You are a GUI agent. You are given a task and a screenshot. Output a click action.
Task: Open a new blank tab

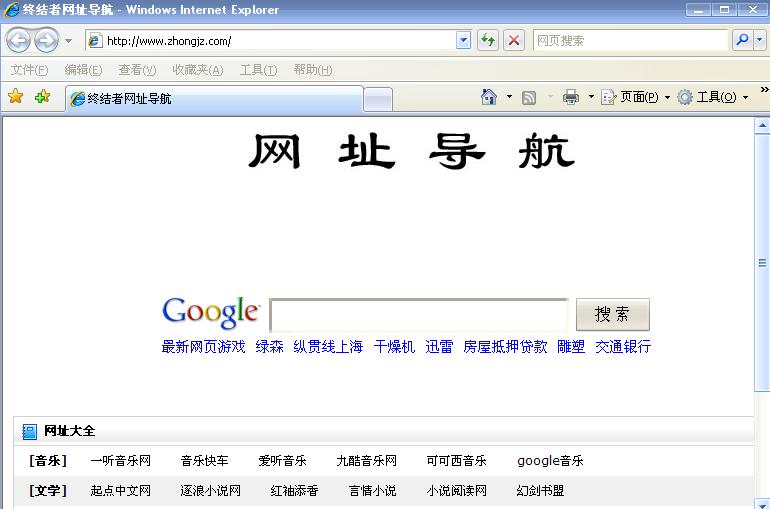tap(378, 100)
